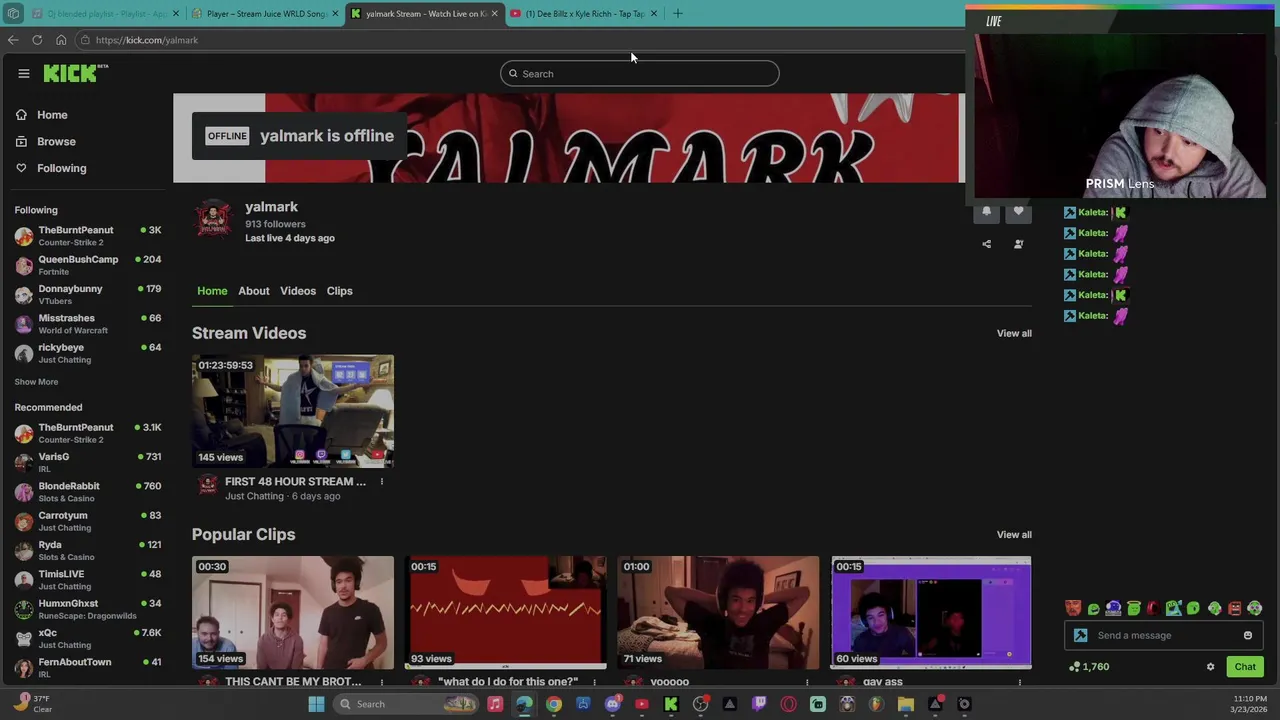
Task: Follow yalmark with the heart icon
Action: [1018, 211]
